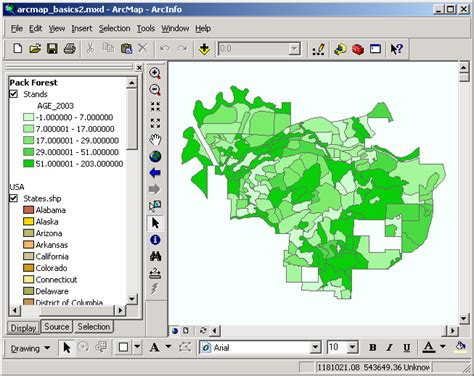
Task: Open the Drawing dropdown menu
Action: click(30, 348)
